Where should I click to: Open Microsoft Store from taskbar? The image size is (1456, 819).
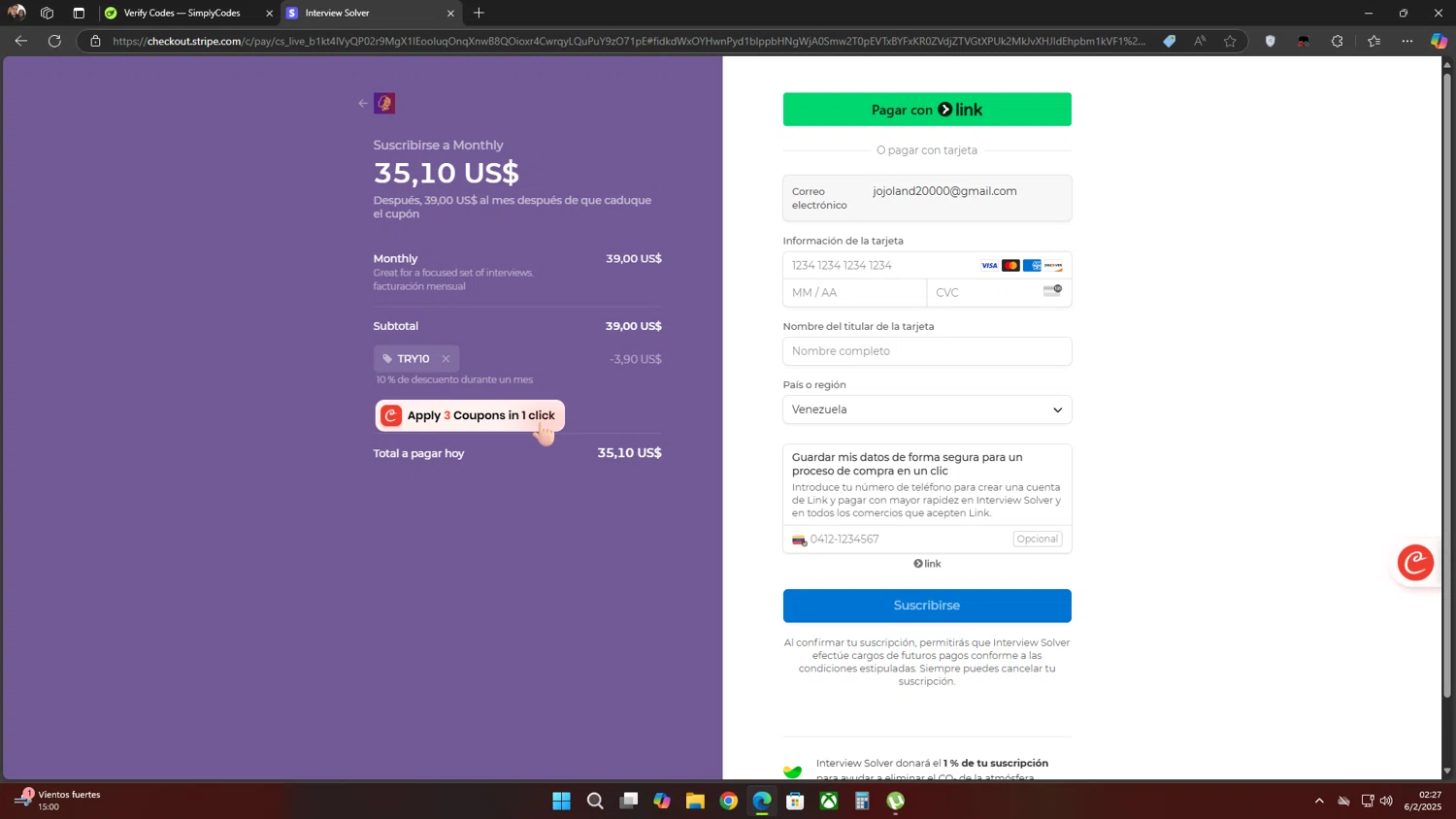(x=795, y=801)
